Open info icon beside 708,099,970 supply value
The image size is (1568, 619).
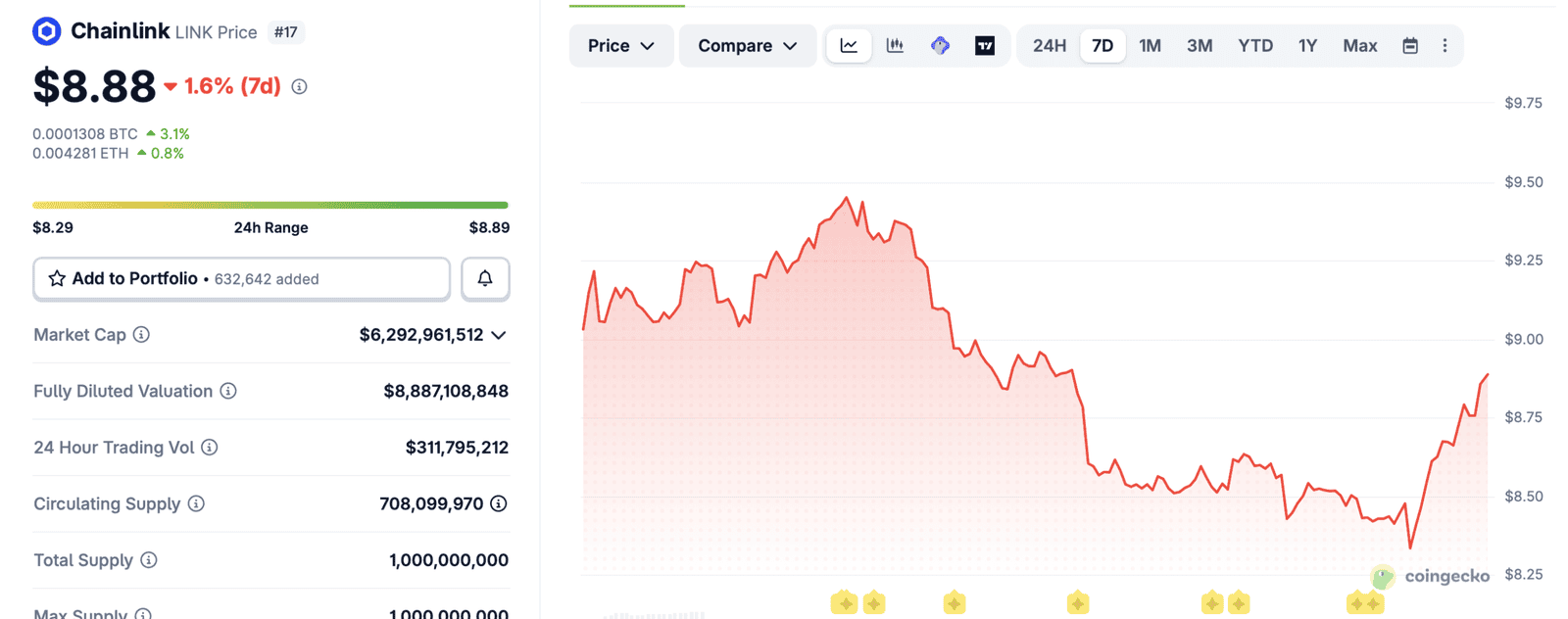[x=499, y=503]
